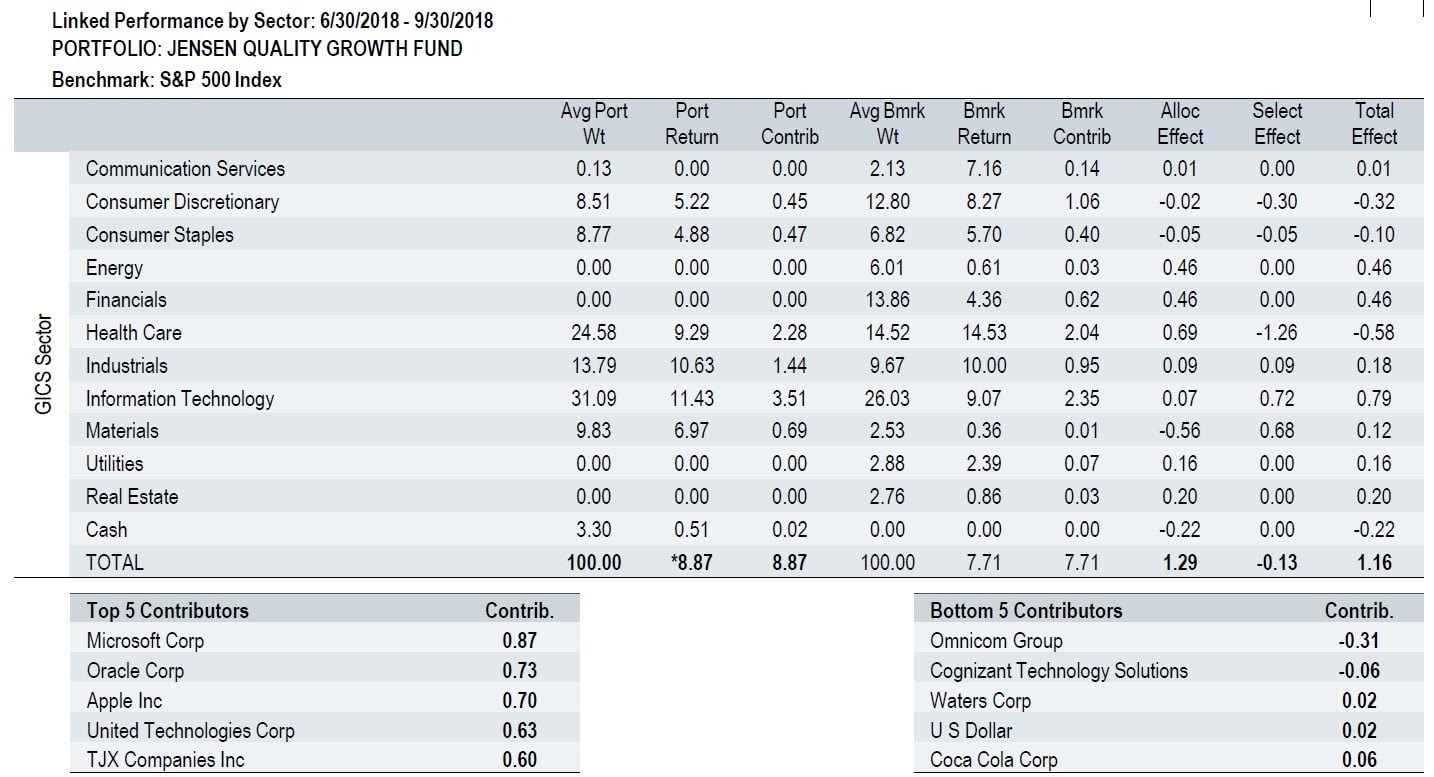
Task: Select the Communication Services row label
Action: pos(185,169)
